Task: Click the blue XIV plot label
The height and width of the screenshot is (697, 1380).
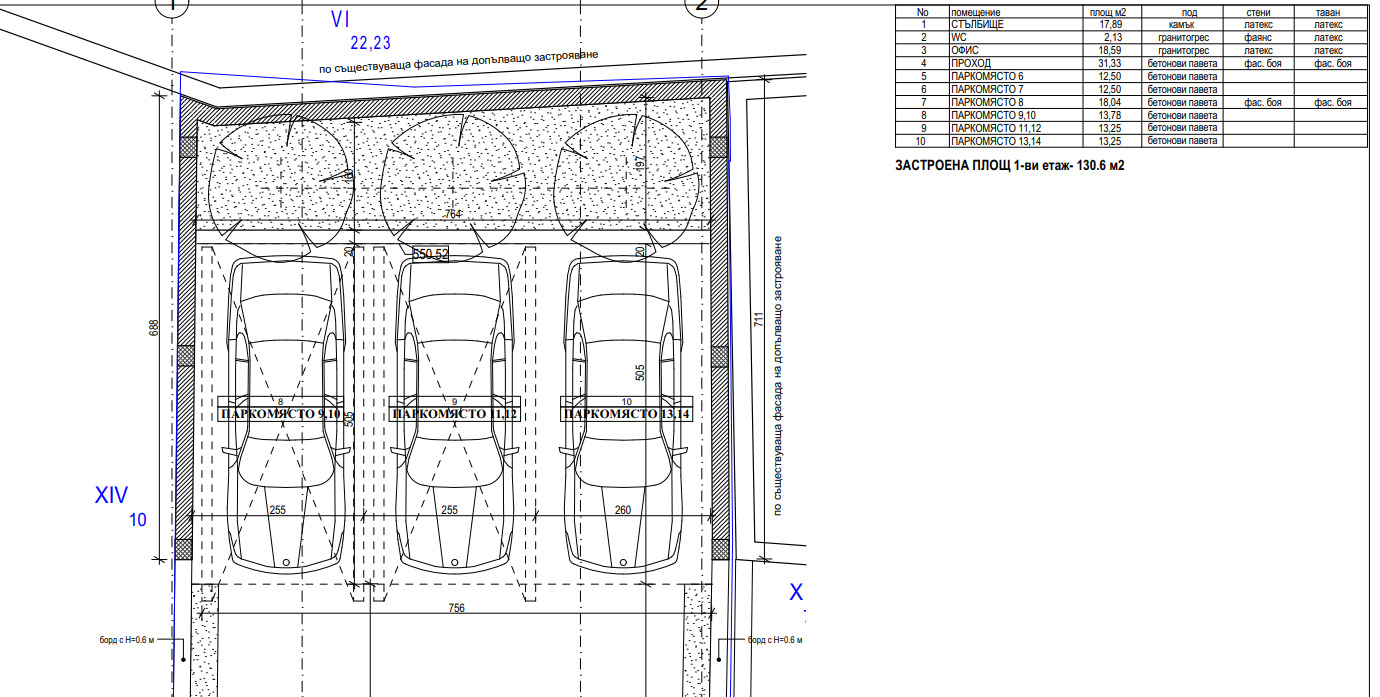Action: [111, 495]
